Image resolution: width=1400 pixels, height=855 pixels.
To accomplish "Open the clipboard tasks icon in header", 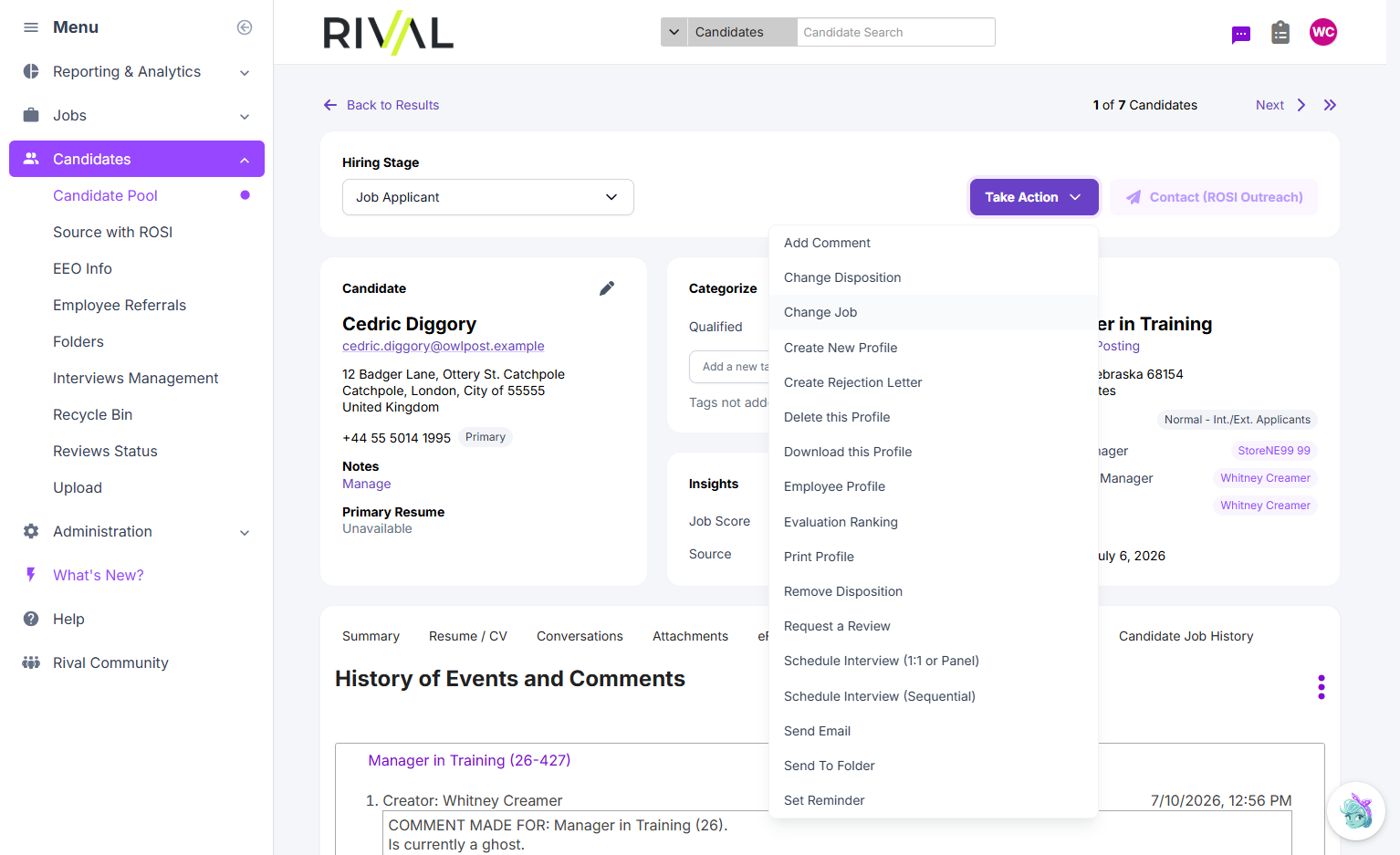I will tap(1280, 33).
